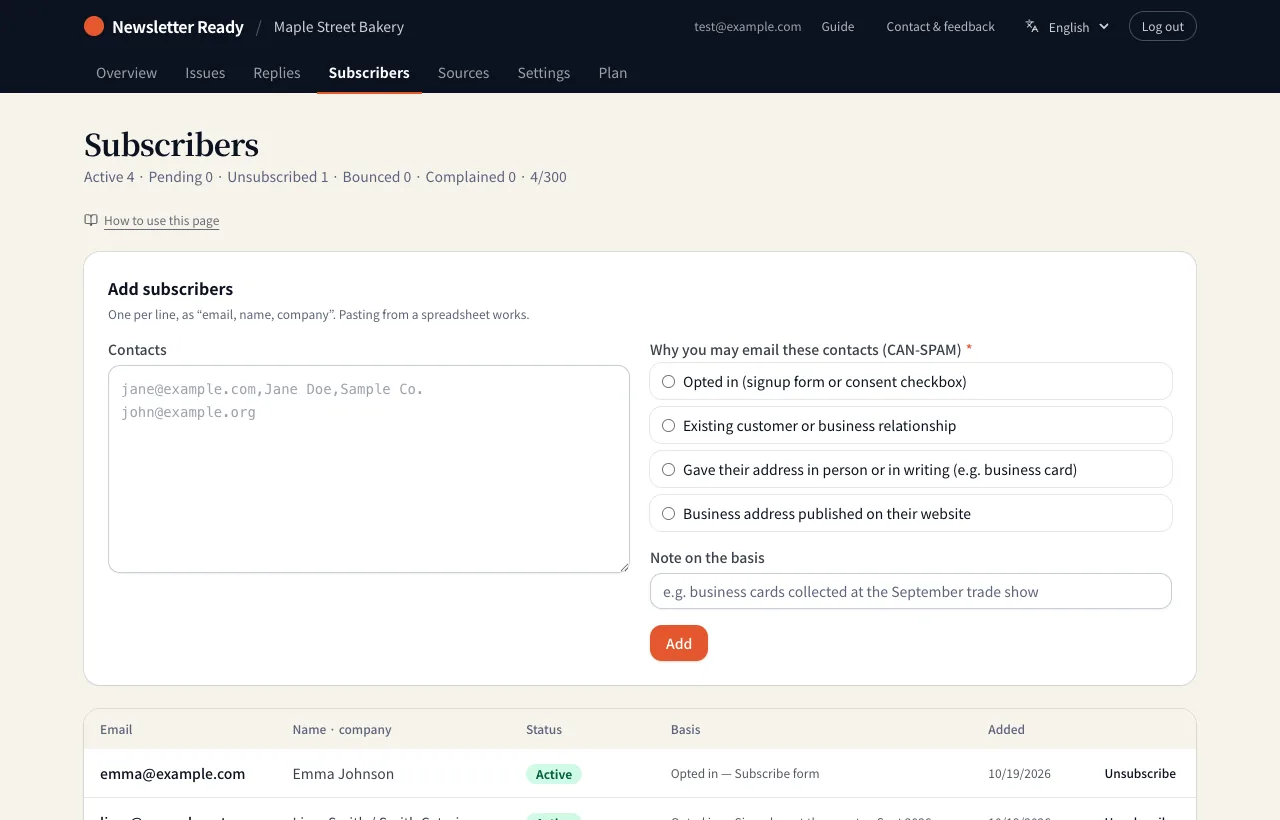Click the 10/19/2026 date in Emma's row

pos(1019,774)
